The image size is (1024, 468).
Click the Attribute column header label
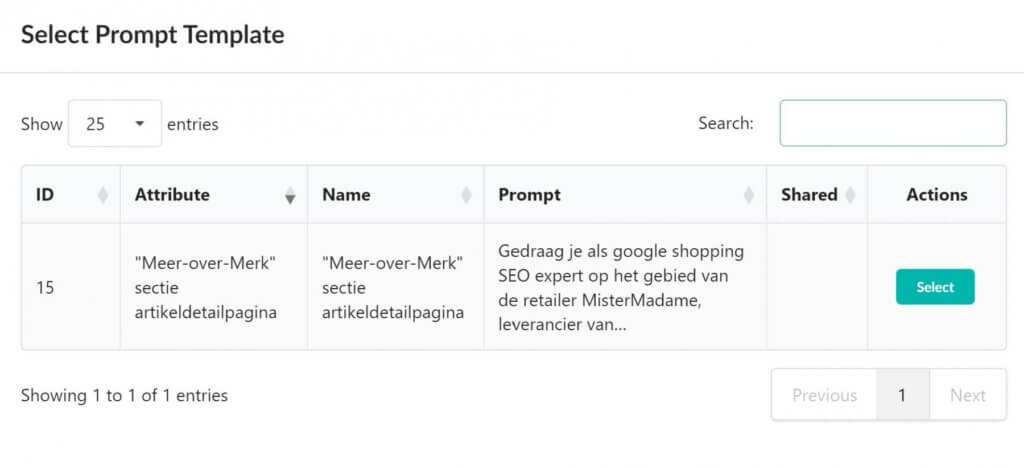172,195
